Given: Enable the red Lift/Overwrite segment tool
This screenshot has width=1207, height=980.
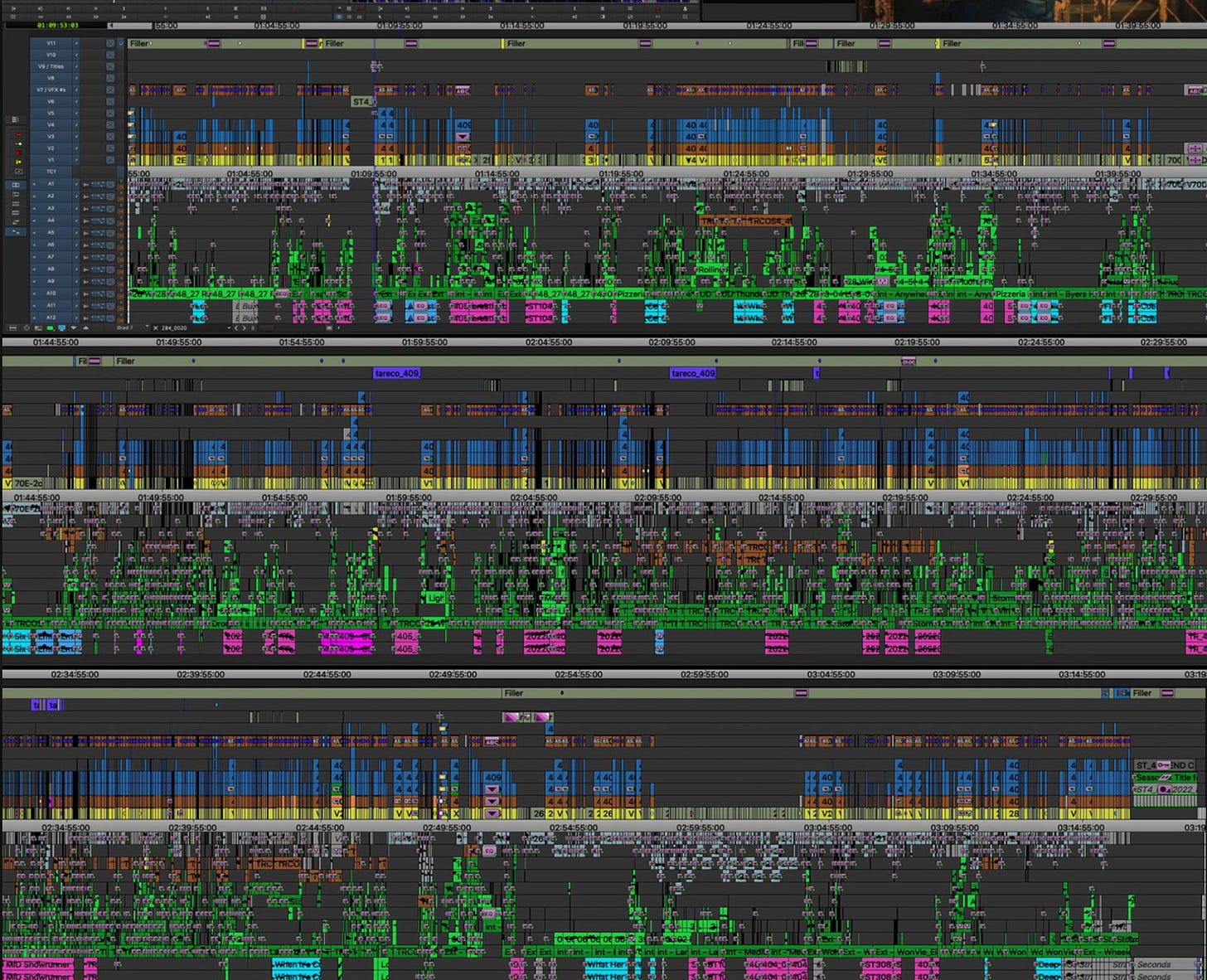Looking at the screenshot, I should pyautogui.click(x=18, y=134).
